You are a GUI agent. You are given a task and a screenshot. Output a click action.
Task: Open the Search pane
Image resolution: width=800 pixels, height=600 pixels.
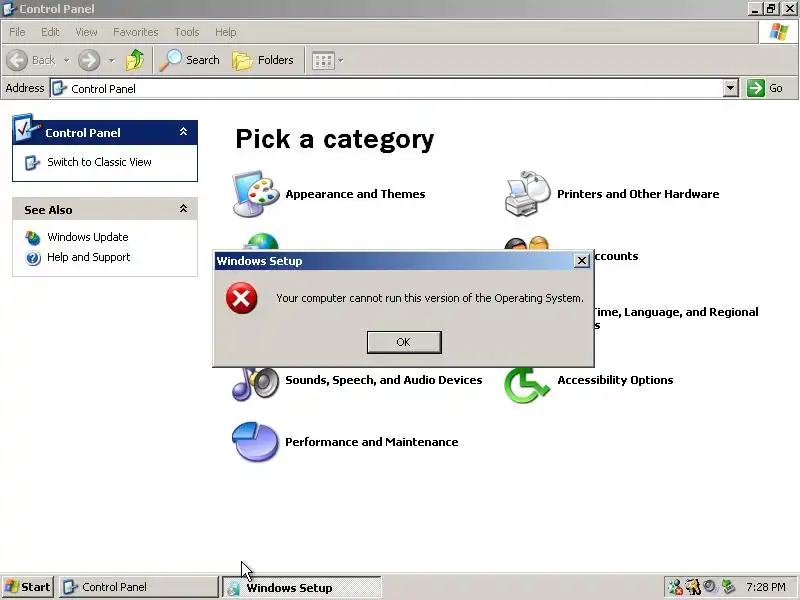[x=189, y=60]
